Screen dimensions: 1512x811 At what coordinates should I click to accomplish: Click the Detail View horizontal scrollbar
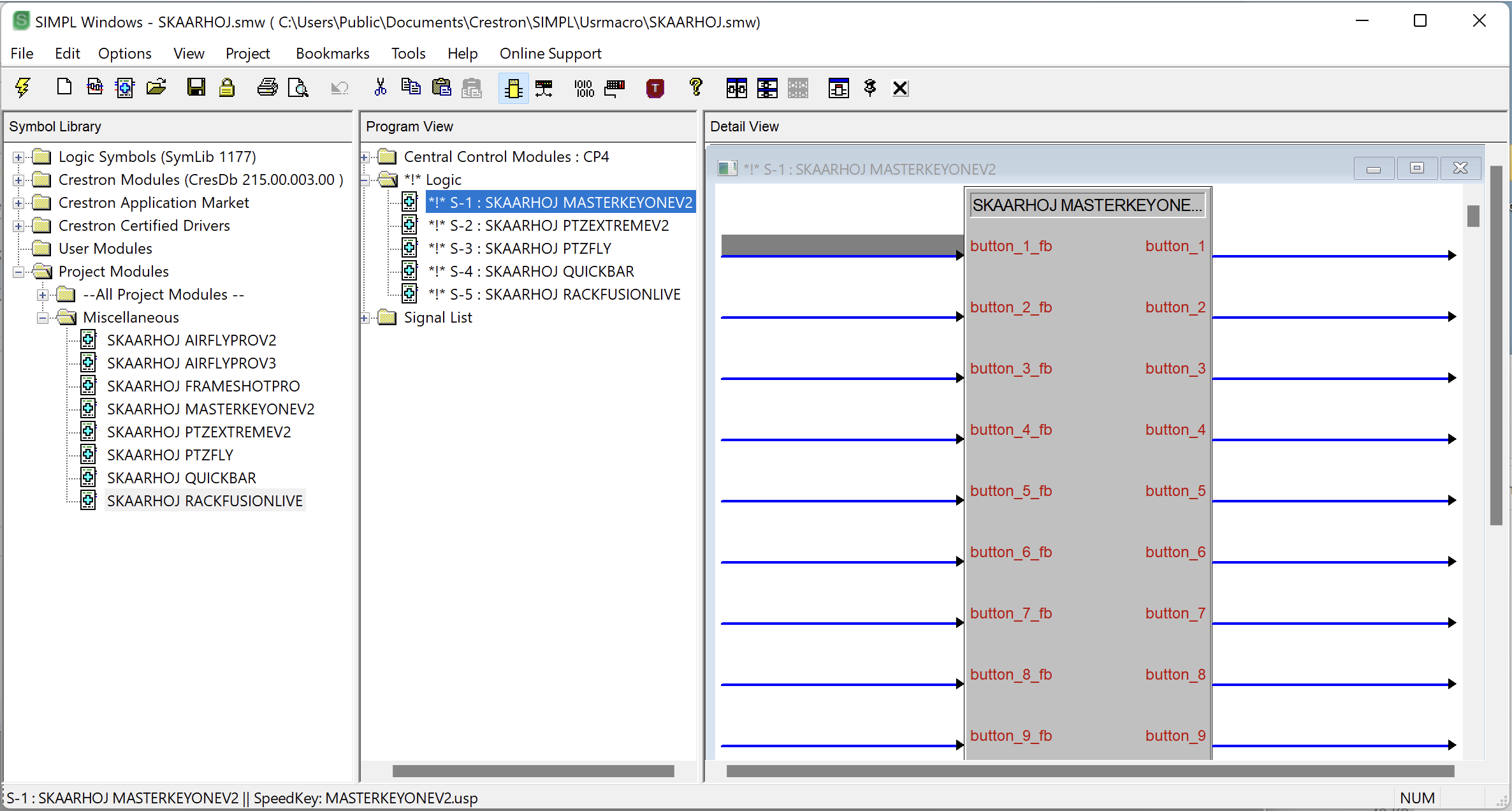point(1090,771)
